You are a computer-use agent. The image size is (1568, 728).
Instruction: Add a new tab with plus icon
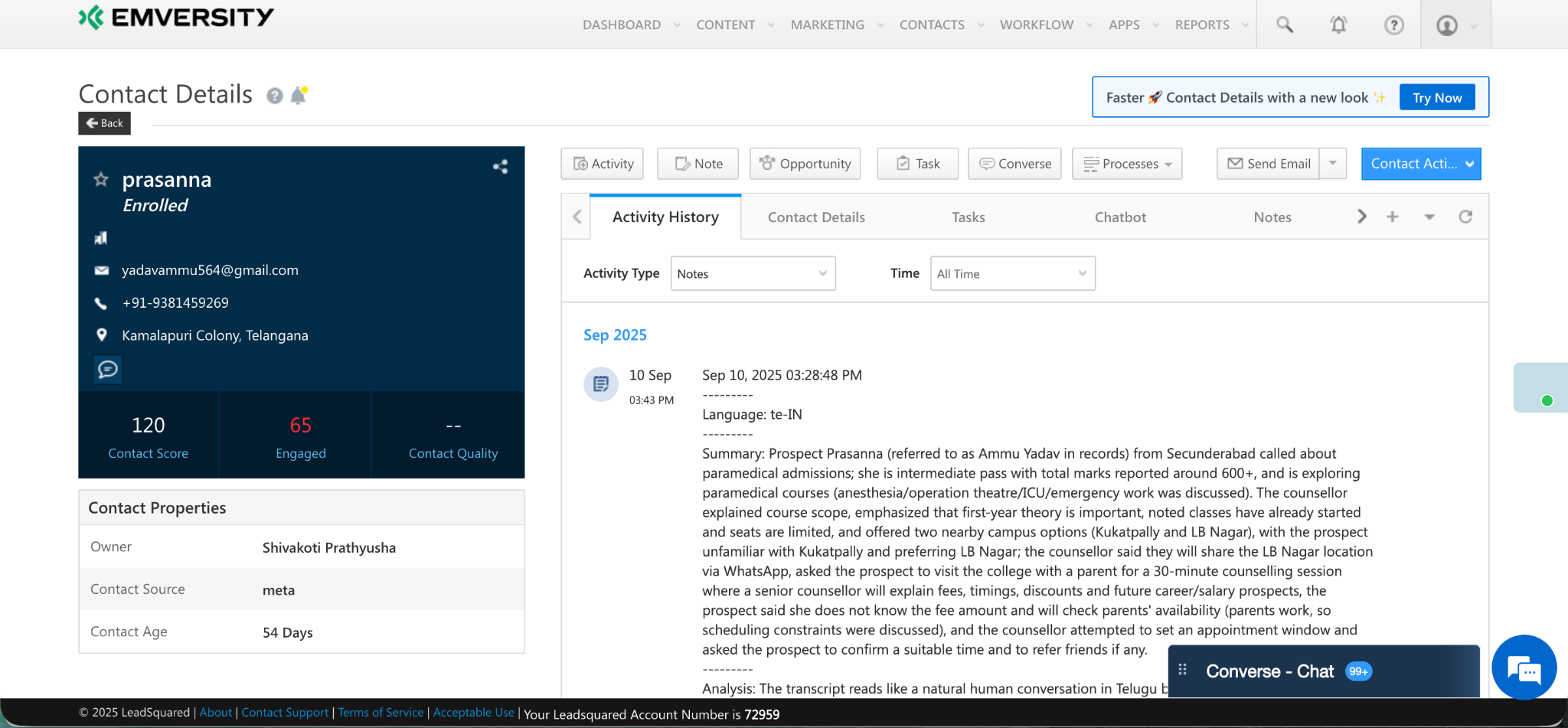1393,217
